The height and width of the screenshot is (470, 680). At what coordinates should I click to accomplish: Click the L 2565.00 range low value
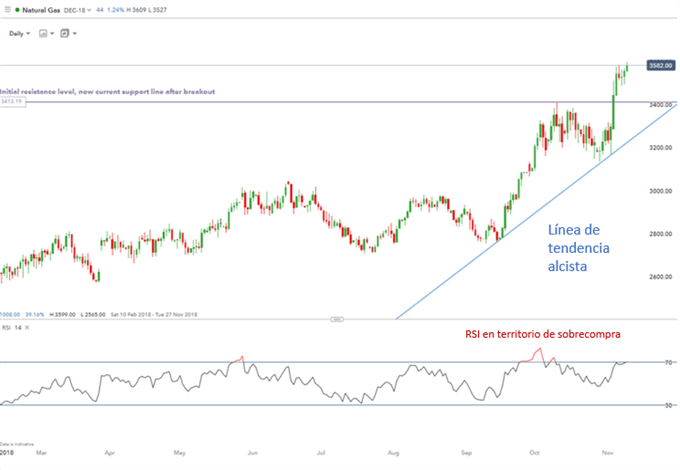(x=93, y=314)
